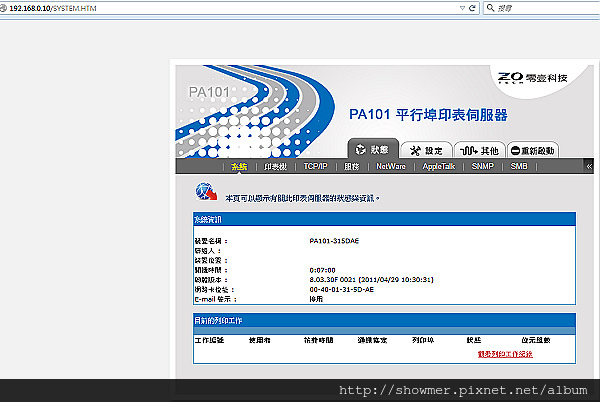Image resolution: width=600 pixels, height=402 pixels.
Task: Collapse the submenu with the « arrow
Action: point(589,166)
